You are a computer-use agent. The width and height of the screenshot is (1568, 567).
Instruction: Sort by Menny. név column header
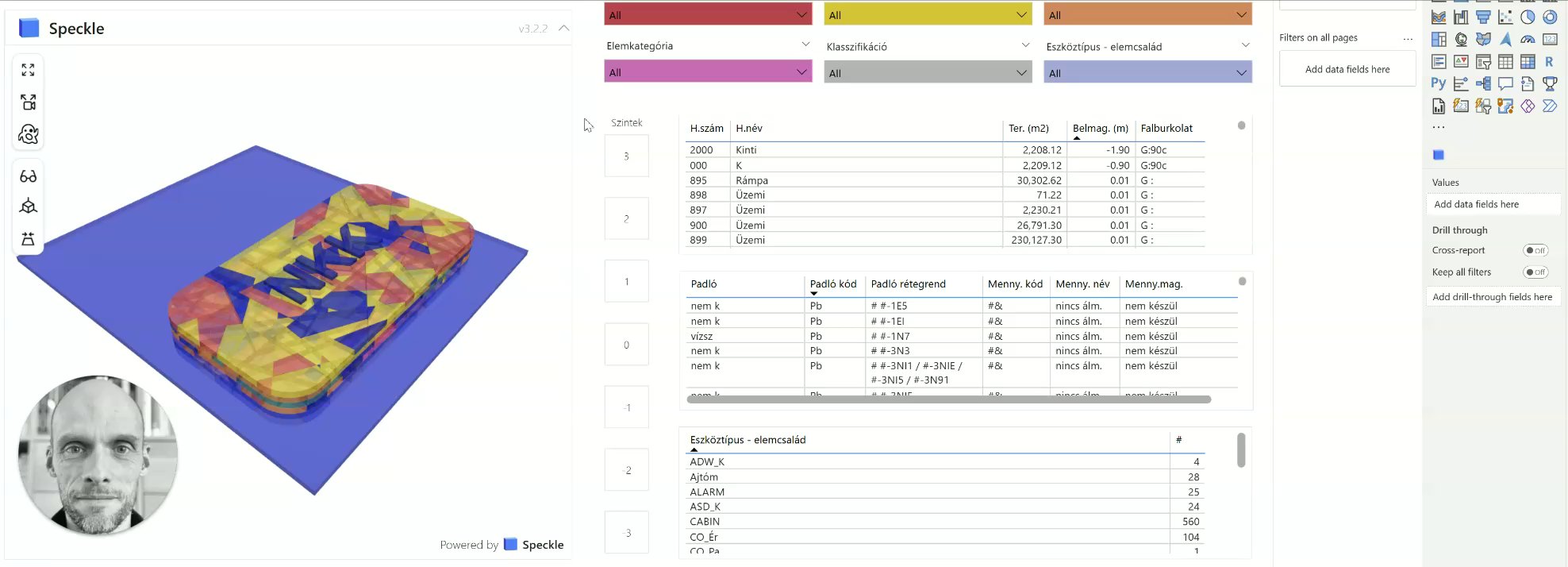[1082, 283]
